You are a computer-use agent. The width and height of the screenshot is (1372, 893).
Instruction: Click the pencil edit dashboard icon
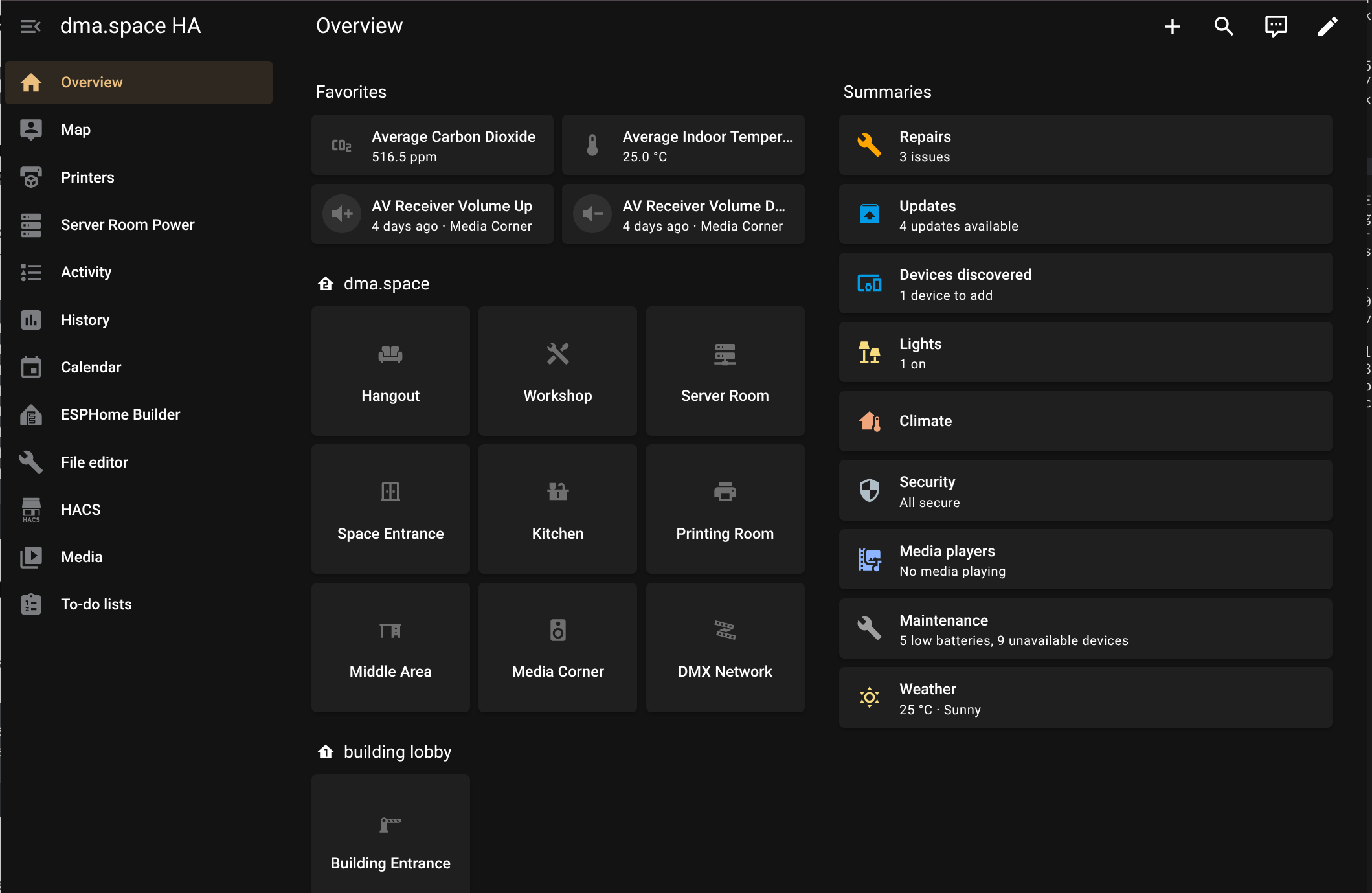(x=1327, y=27)
